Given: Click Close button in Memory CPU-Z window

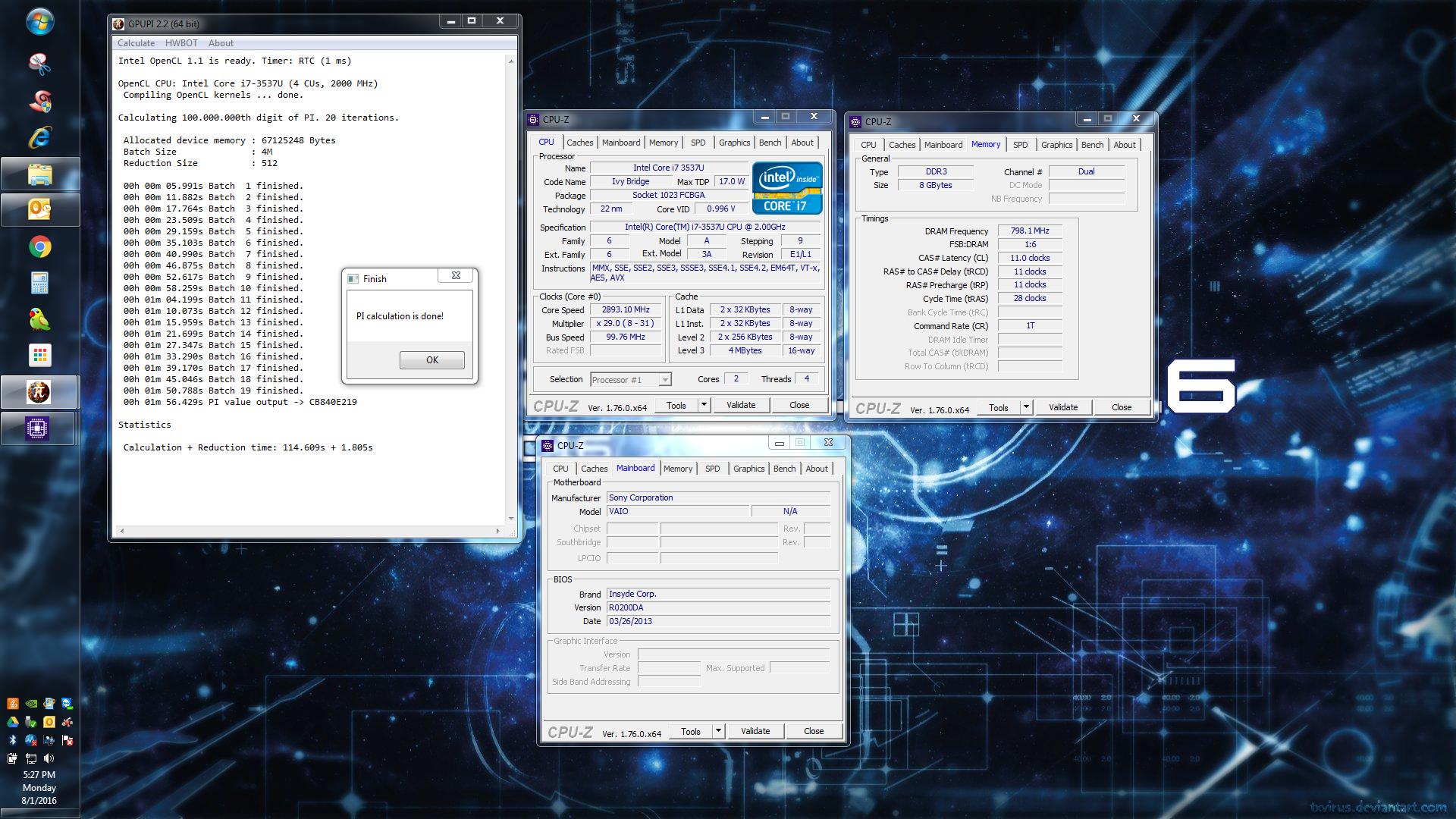Looking at the screenshot, I should click(x=1122, y=407).
